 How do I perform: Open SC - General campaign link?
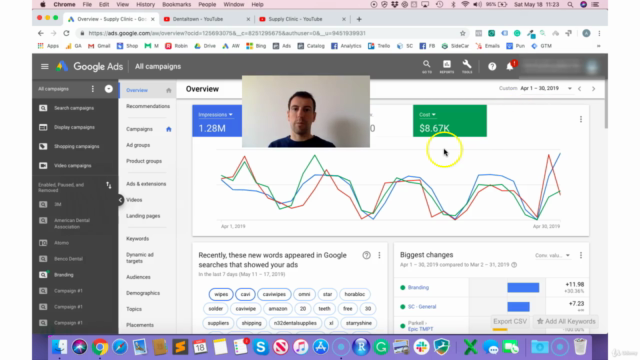pos(422,307)
